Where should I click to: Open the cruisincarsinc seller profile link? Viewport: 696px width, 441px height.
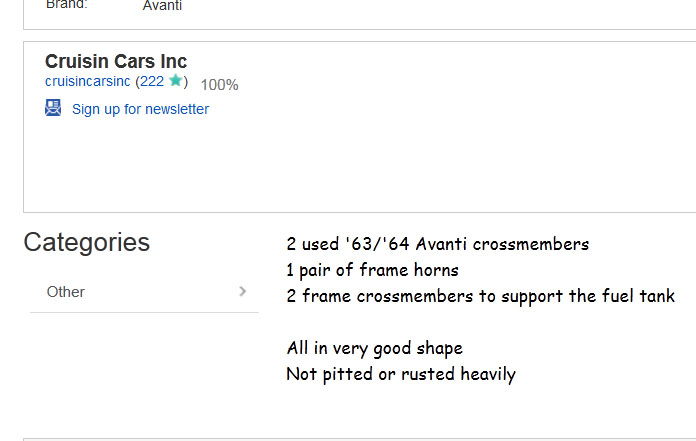click(x=88, y=82)
